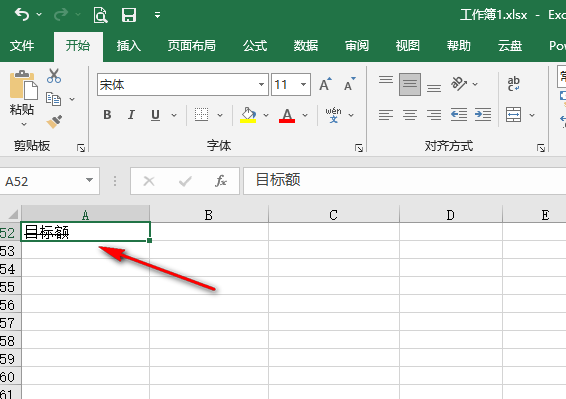Click the text Orientation icon

pos(458,83)
